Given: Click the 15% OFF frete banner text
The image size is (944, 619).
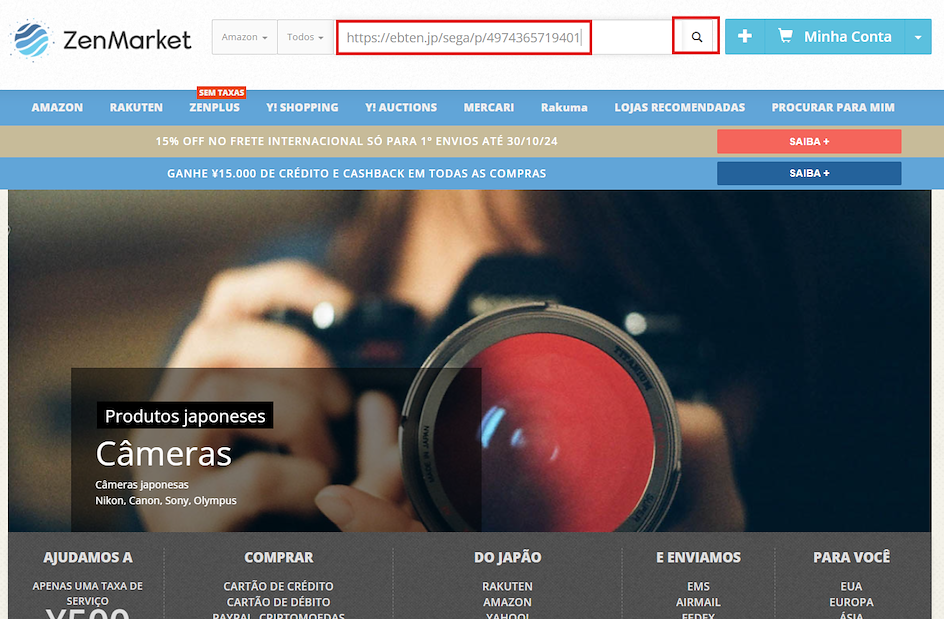Looking at the screenshot, I should [356, 142].
